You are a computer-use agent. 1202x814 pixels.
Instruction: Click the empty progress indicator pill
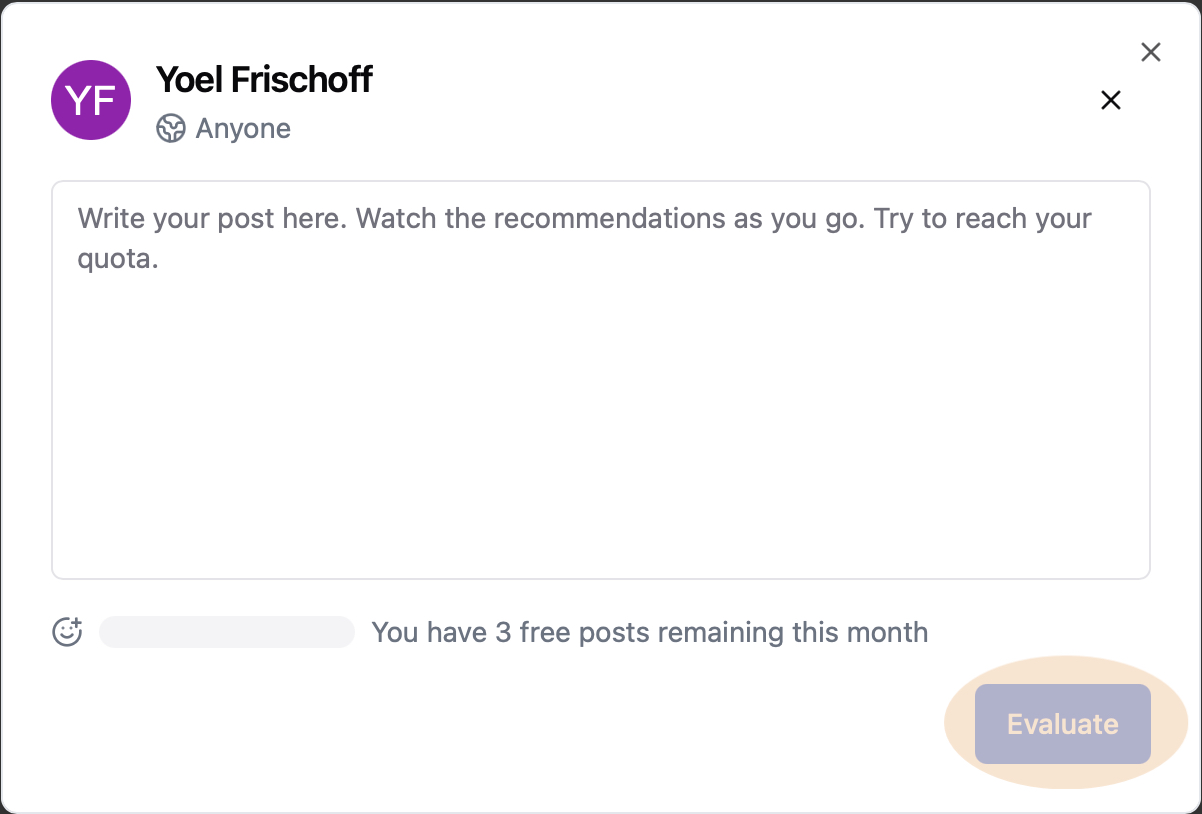pyautogui.click(x=226, y=632)
